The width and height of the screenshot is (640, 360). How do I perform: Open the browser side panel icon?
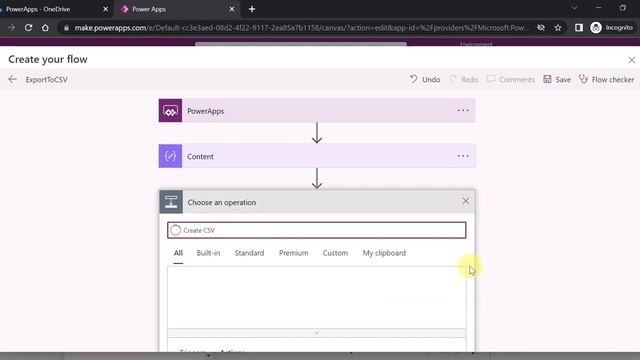(579, 28)
